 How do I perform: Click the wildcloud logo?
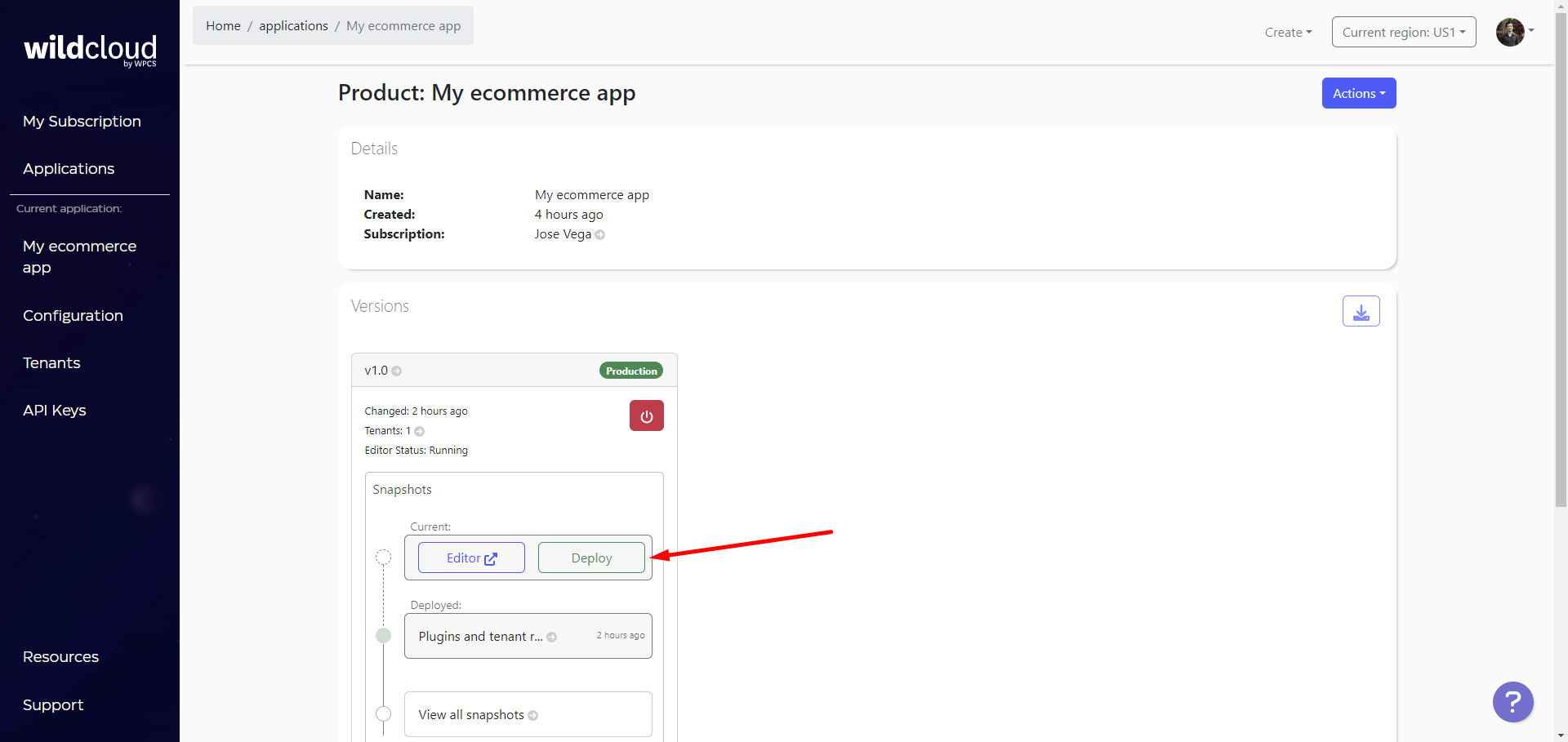coord(90,50)
